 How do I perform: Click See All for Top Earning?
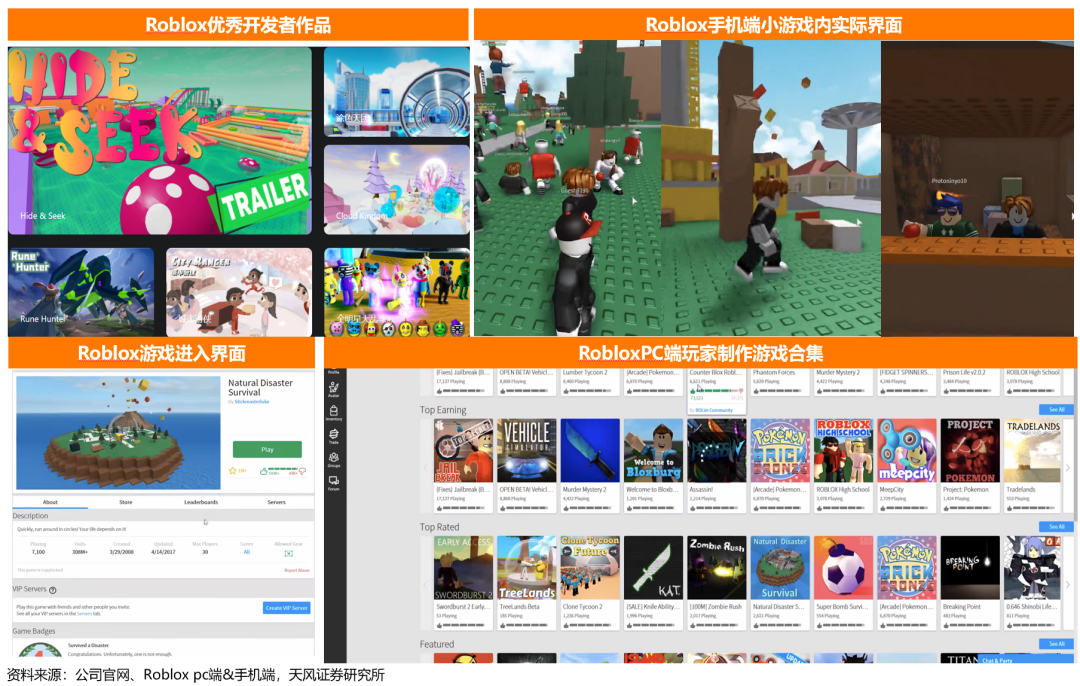[x=1056, y=409]
